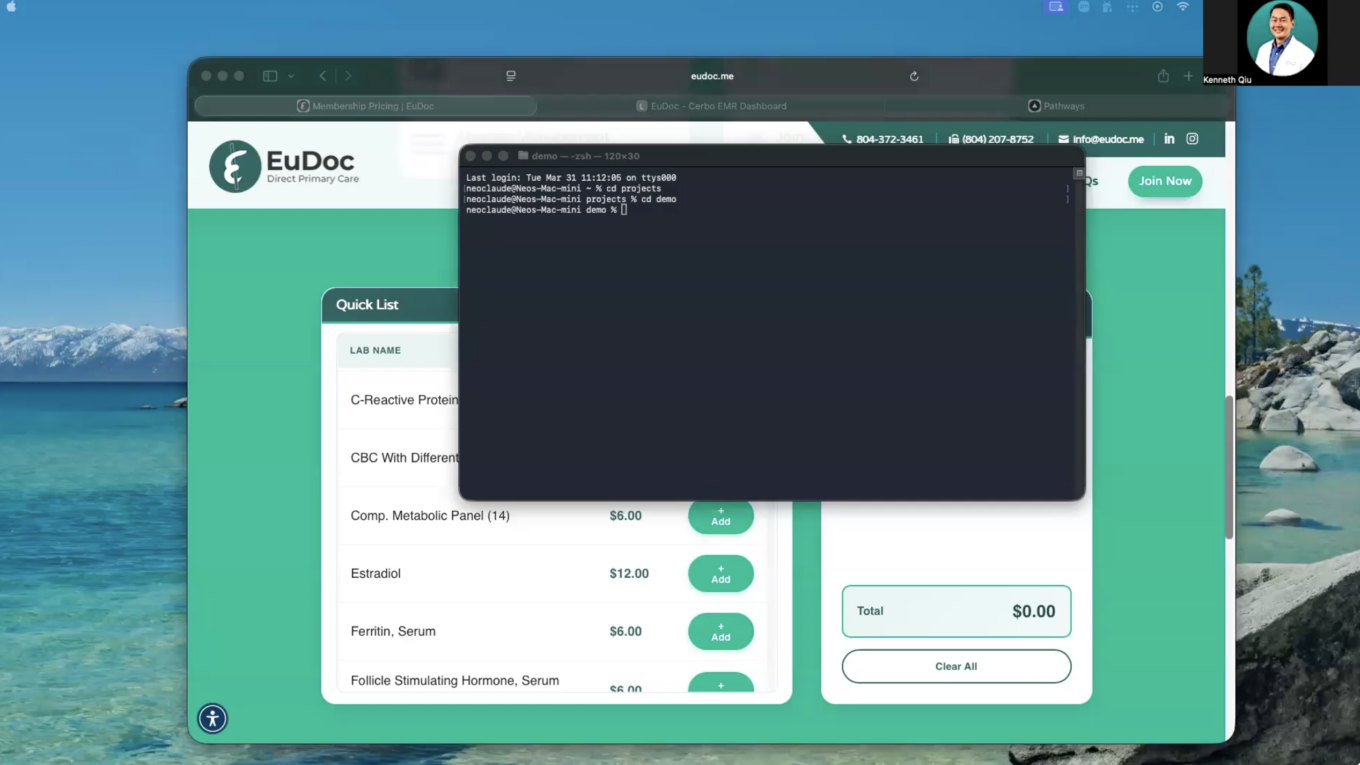Click the LinkedIn icon in header
The width and height of the screenshot is (1360, 765).
tap(1169, 139)
